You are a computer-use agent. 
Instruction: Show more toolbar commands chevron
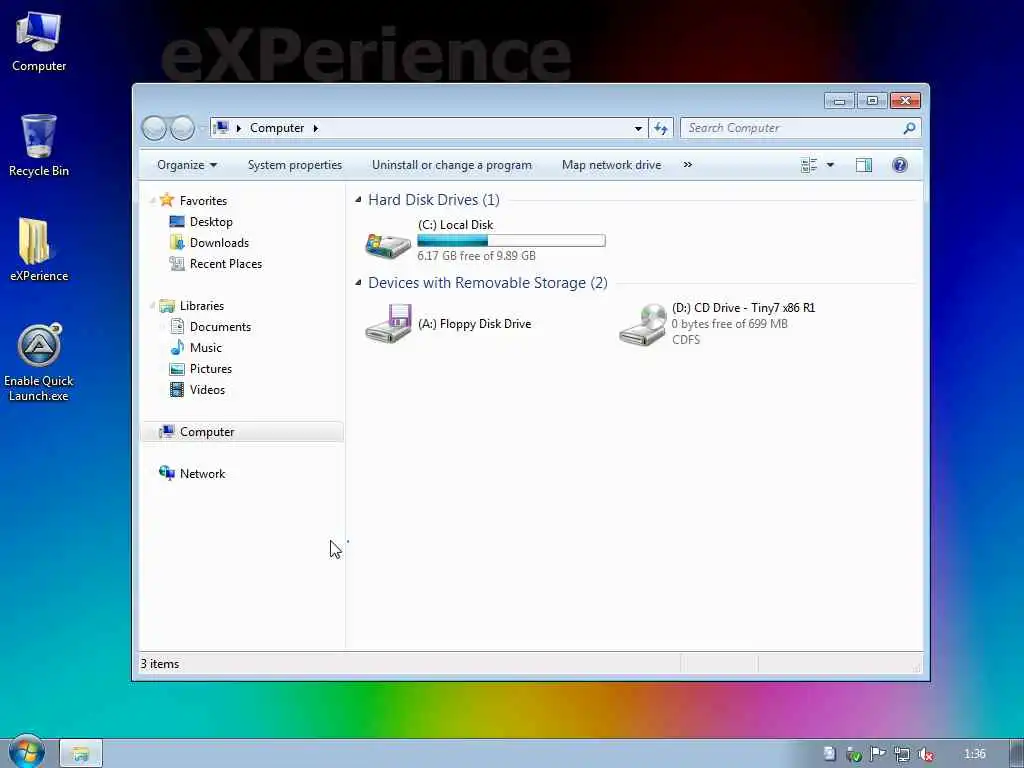687,165
